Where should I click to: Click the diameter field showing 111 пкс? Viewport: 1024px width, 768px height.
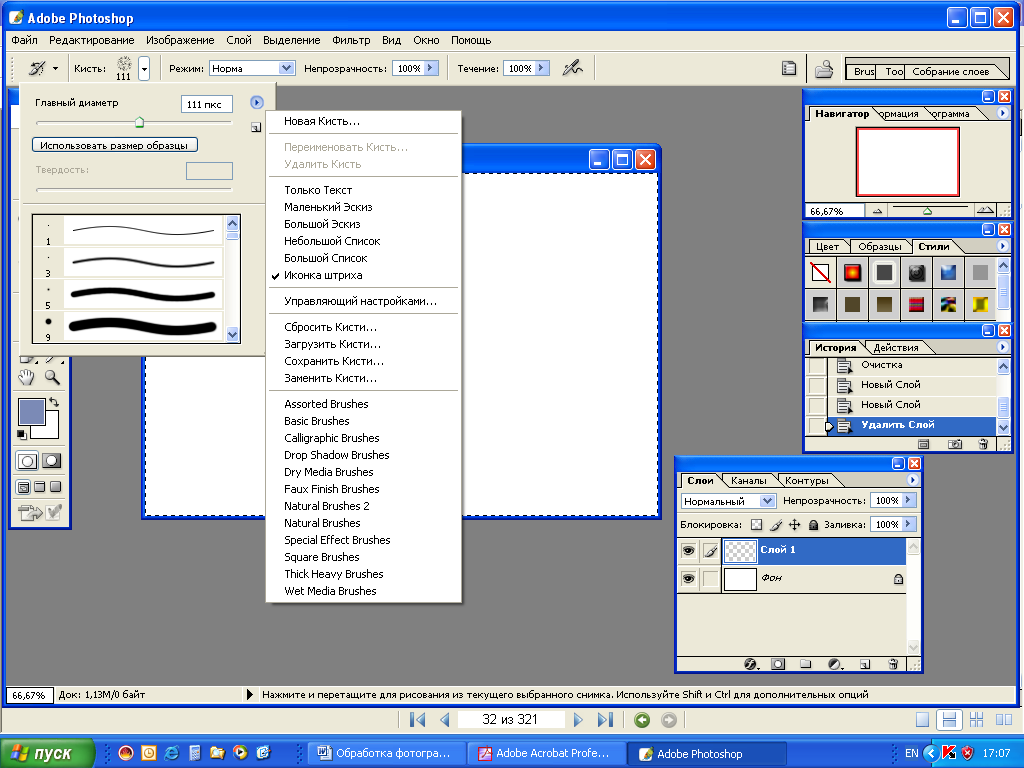(x=206, y=104)
